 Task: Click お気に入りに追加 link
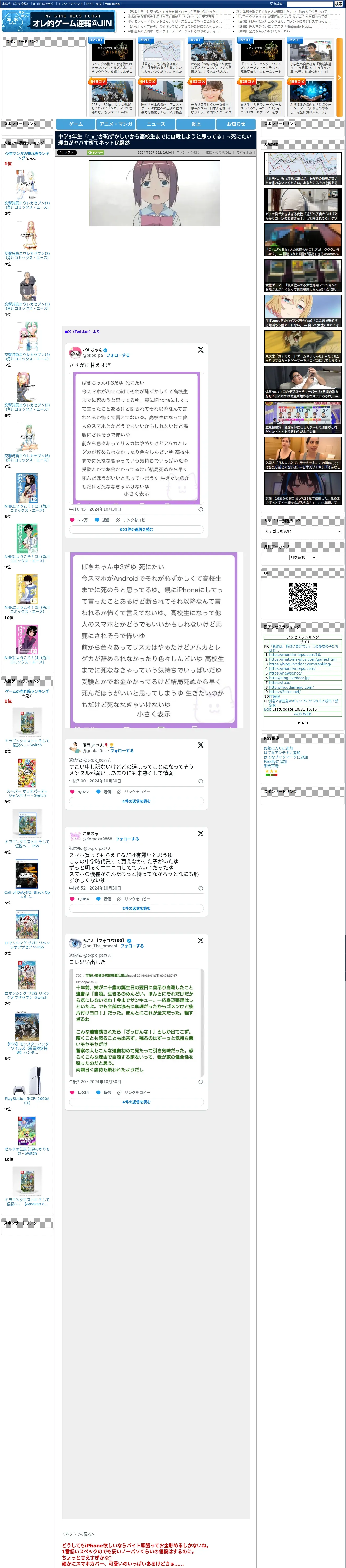click(x=278, y=749)
